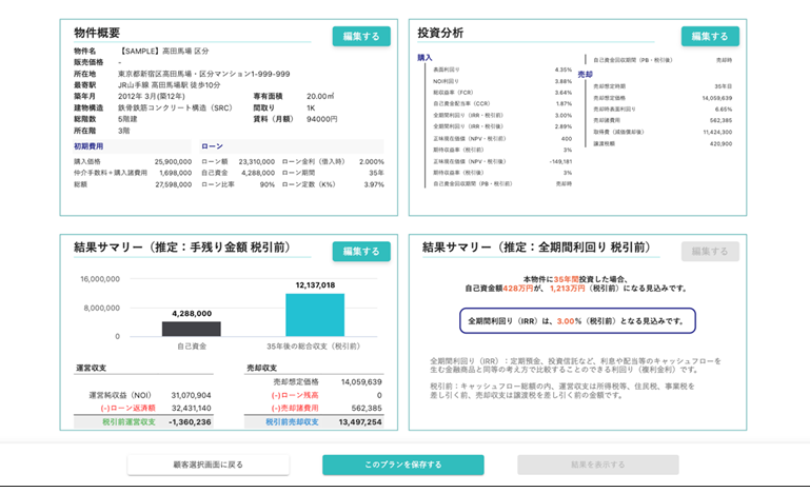Click the 物件概要 section heading
The image size is (810, 487).
coord(99,33)
